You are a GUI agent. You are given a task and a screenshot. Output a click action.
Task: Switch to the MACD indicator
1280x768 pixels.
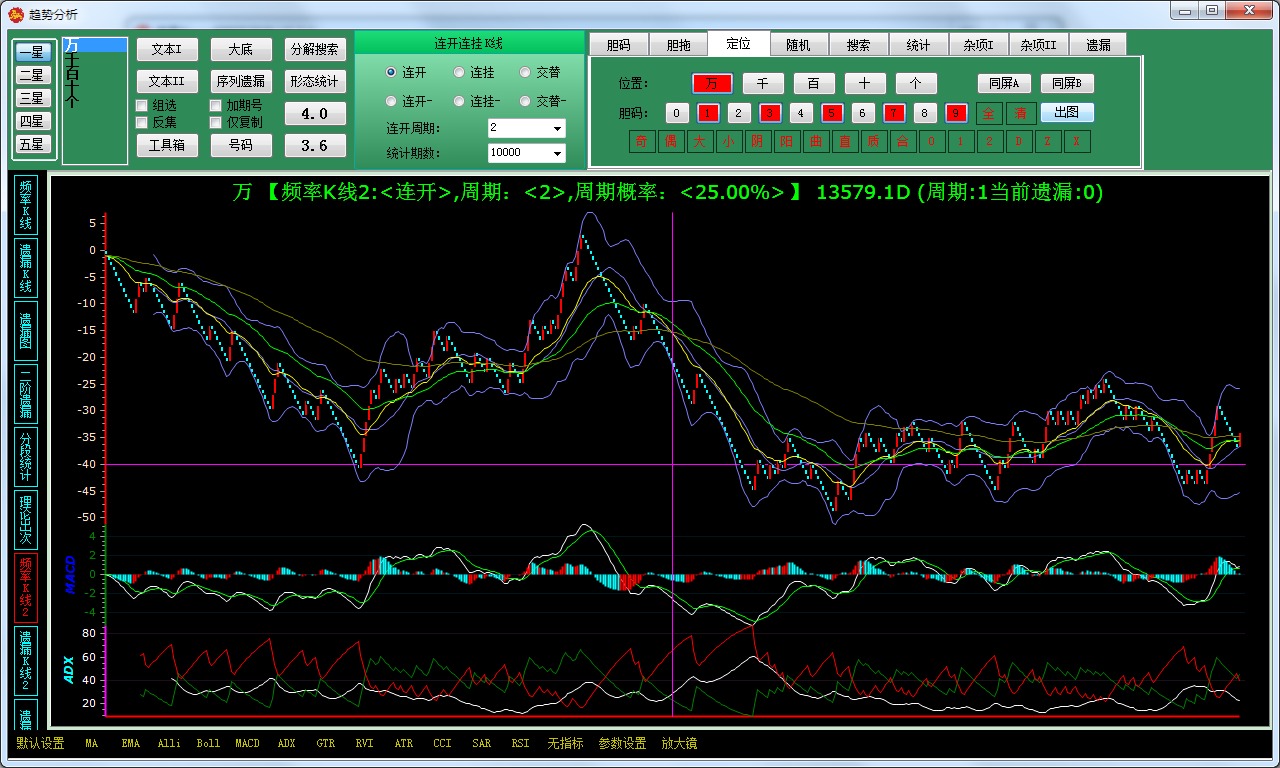click(x=247, y=744)
